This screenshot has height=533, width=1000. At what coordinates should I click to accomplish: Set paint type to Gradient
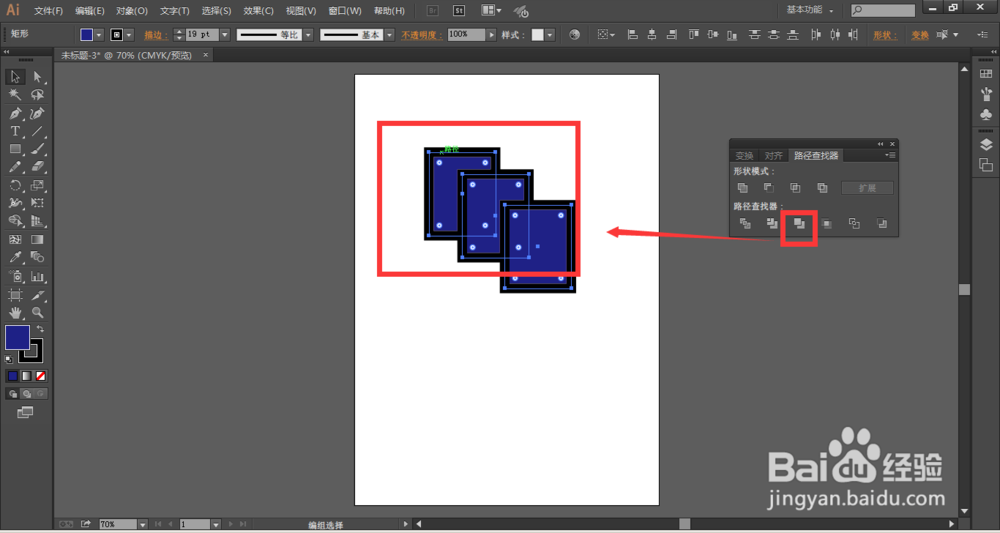click(x=26, y=376)
